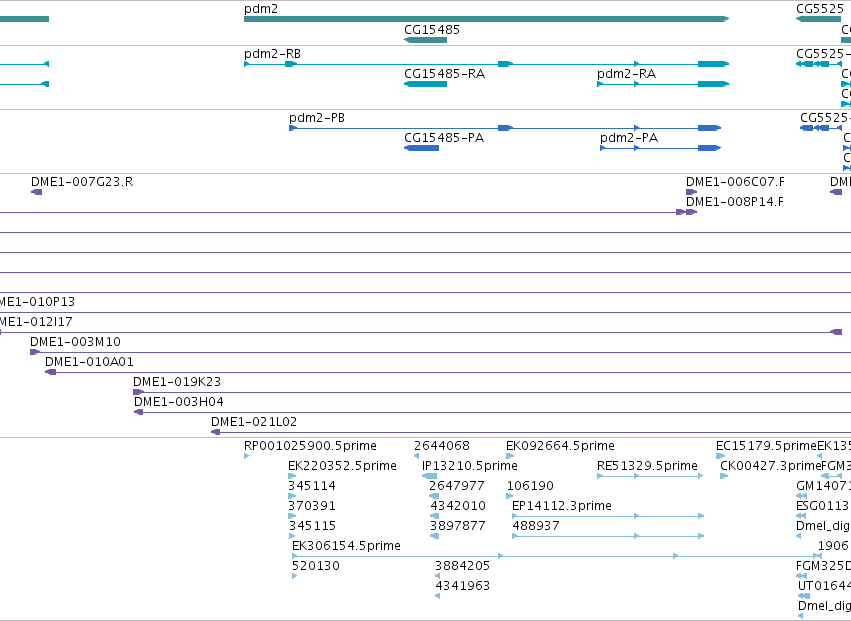Open the CG15485-PA coding feature
The width and height of the screenshot is (851, 621).
tap(421, 148)
